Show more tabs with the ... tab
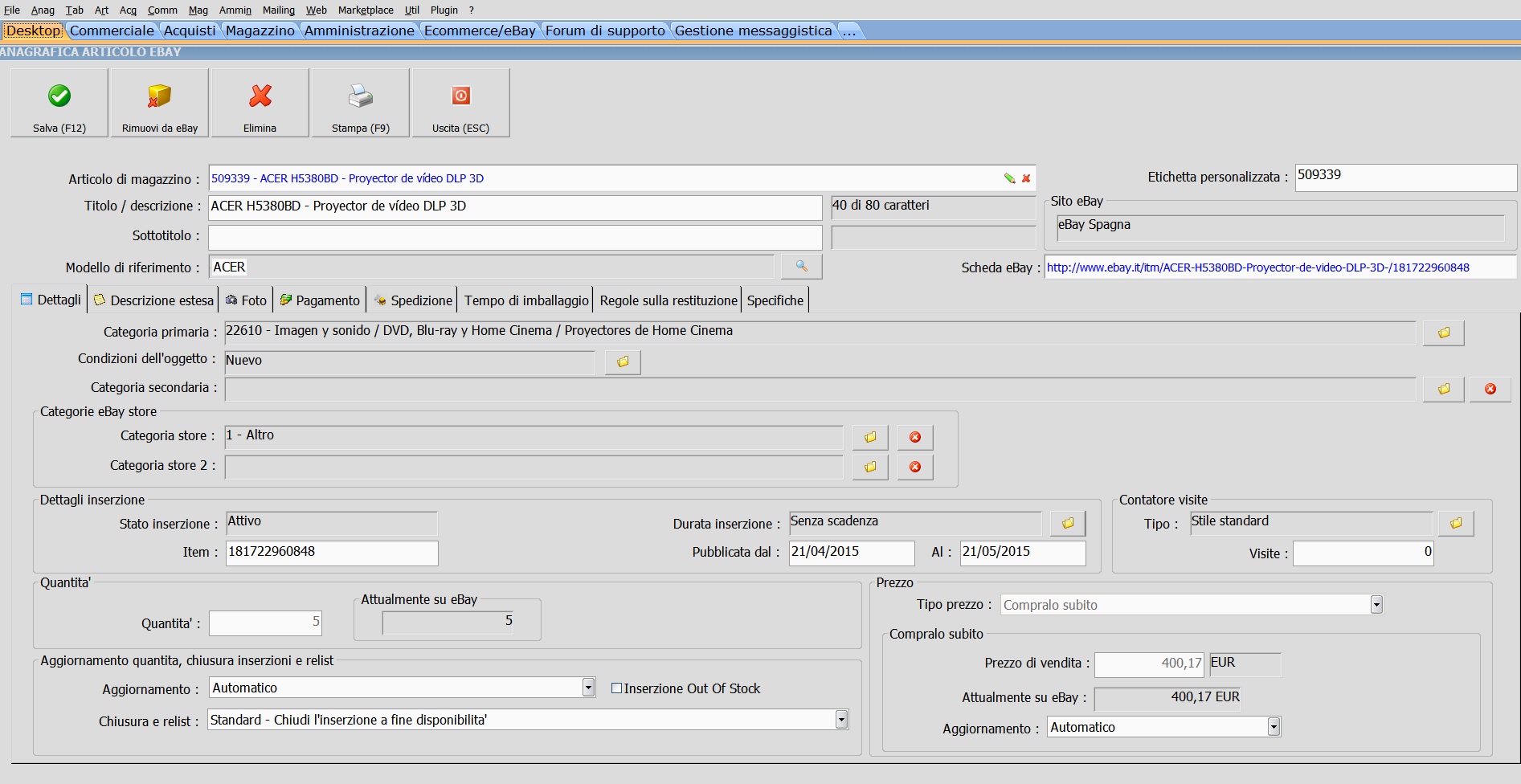Screen dimensions: 1521x784 (x=849, y=31)
